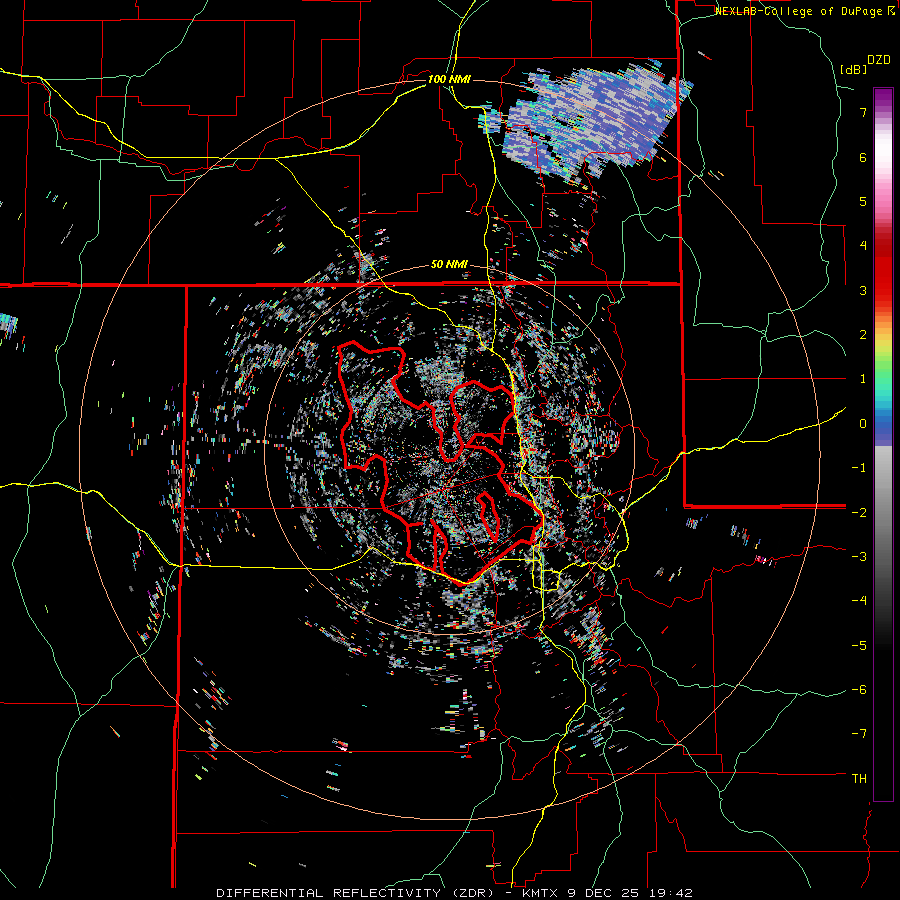
Task: Click the "[dB]" unit label
Action: [x=853, y=69]
